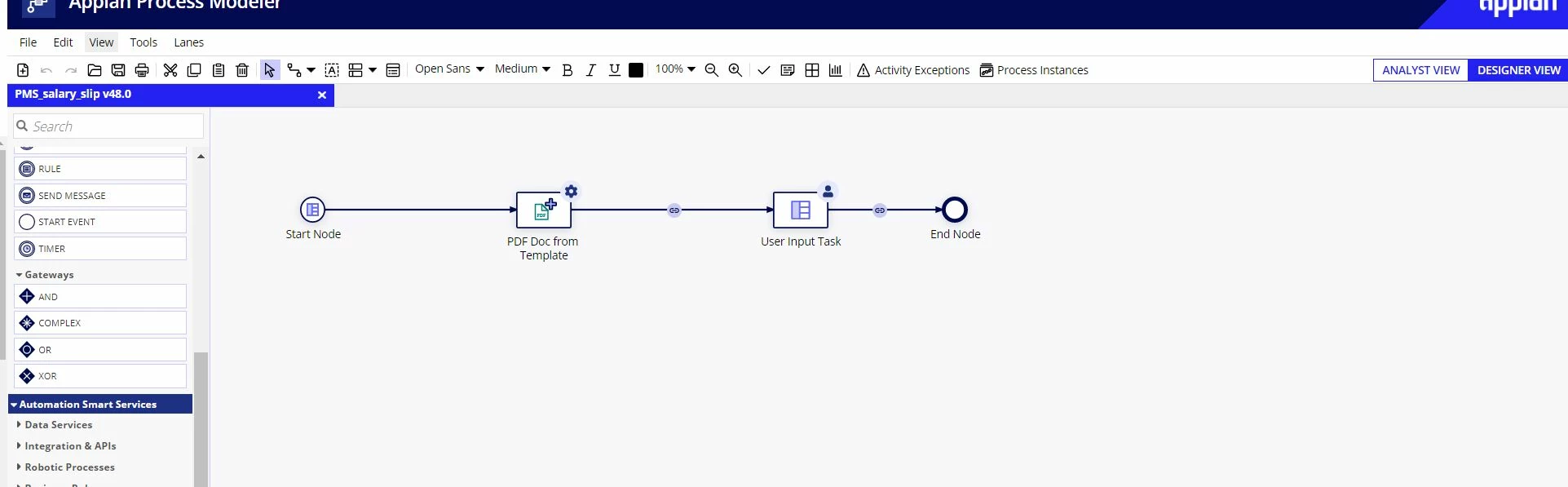Select the text annotation tool
Image resolution: width=1568 pixels, height=487 pixels.
[x=332, y=70]
